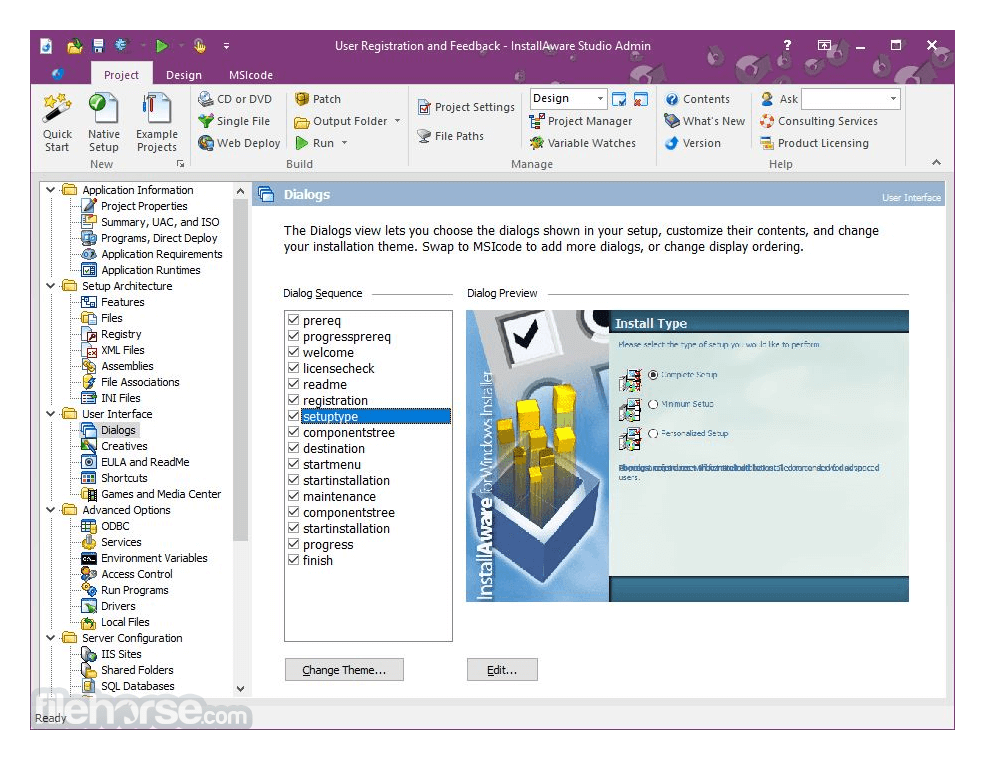Open the quick access toolbar customize arrow
Image resolution: width=985 pixels, height=760 pixels.
pos(226,46)
